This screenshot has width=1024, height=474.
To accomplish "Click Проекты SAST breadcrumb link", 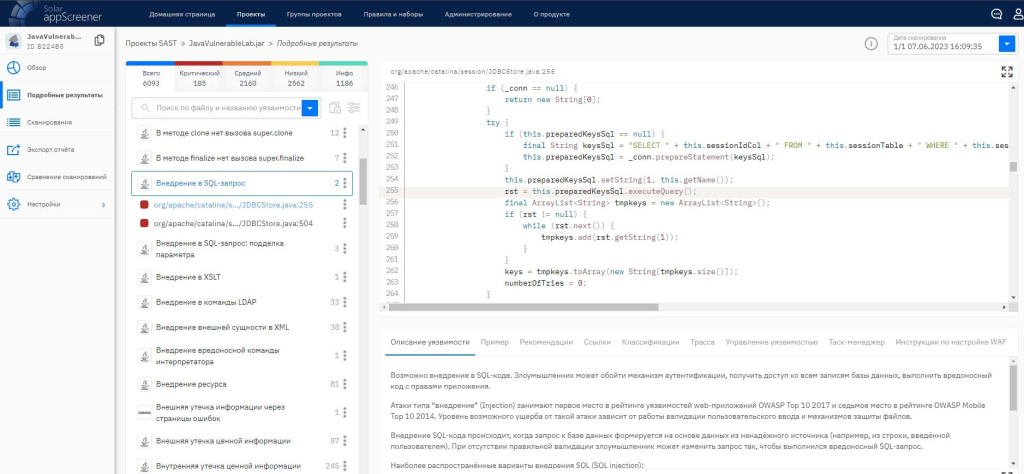I will tap(151, 43).
